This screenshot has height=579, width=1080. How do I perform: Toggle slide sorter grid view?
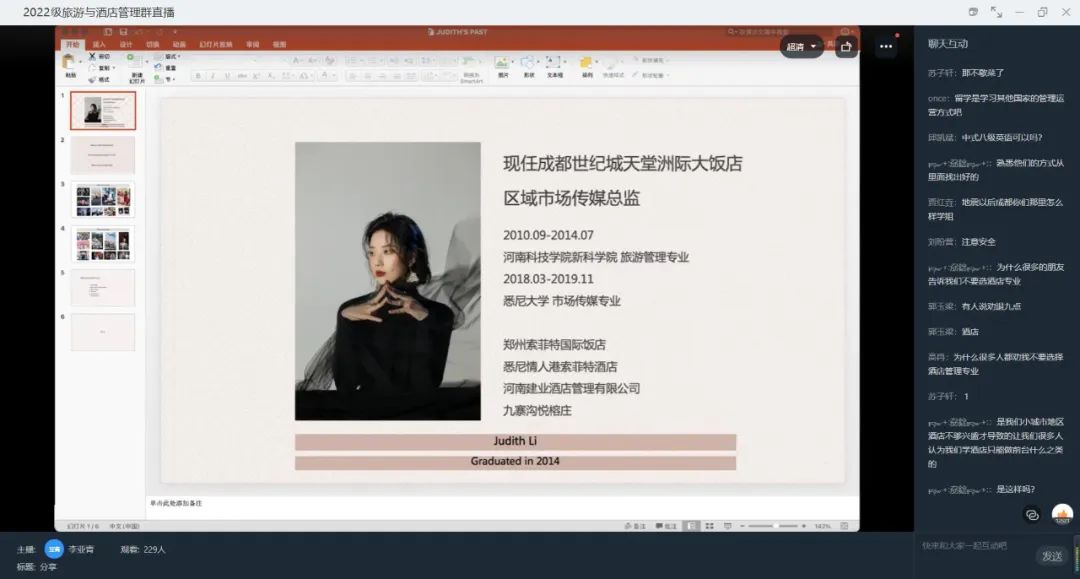pyautogui.click(x=709, y=526)
